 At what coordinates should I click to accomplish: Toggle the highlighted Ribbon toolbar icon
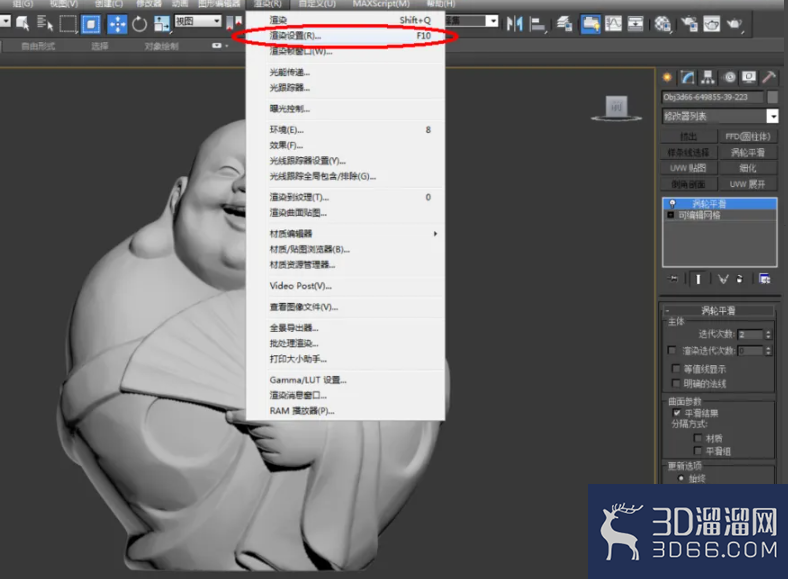tap(590, 24)
